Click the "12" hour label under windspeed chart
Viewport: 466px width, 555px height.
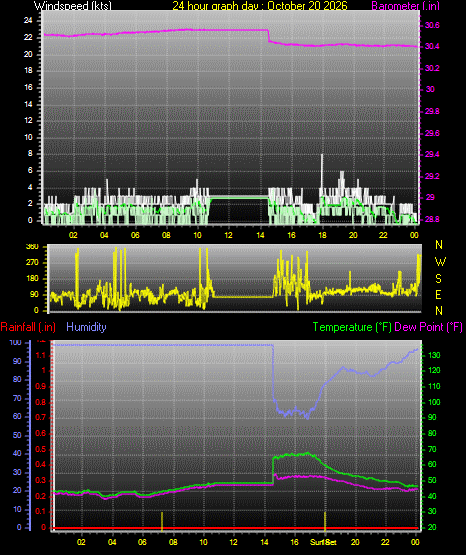pos(228,235)
